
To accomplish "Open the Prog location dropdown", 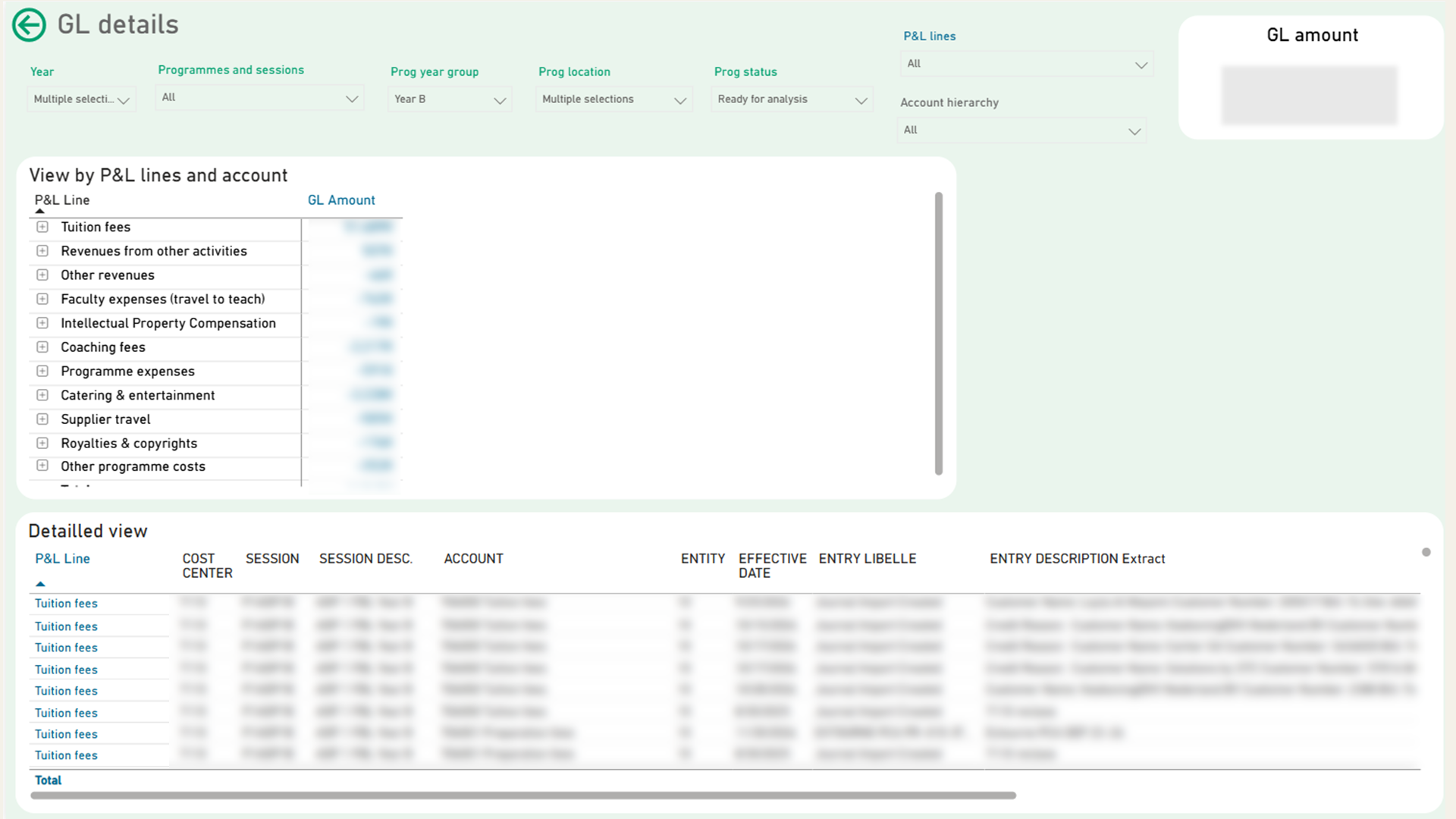I will (613, 99).
